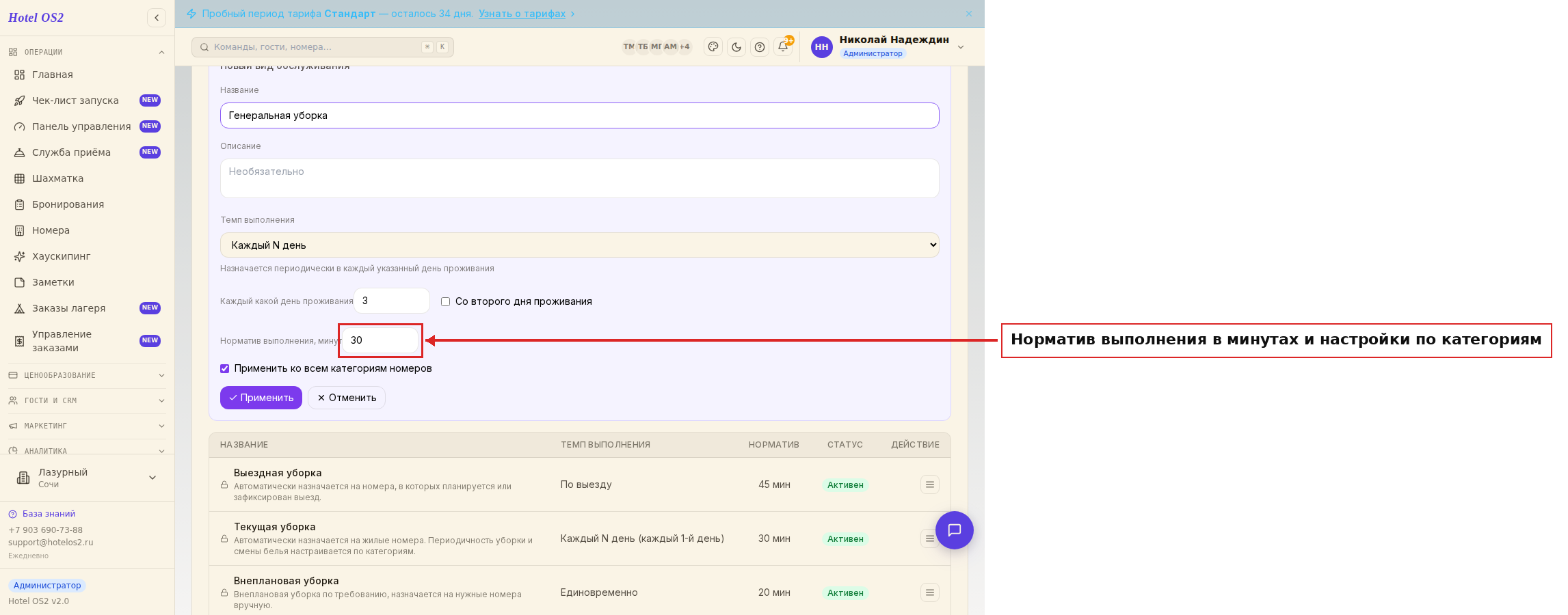Open the Лазурный hotel selector
The height and width of the screenshot is (615, 1568).
tap(87, 478)
